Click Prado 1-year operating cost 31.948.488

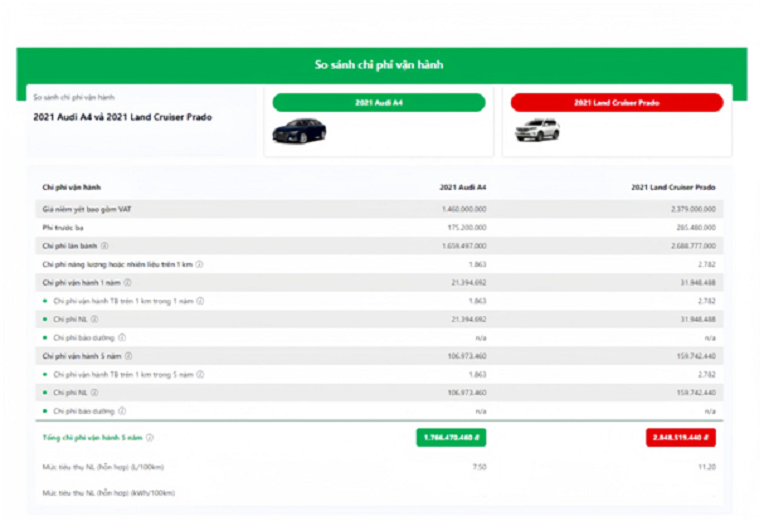click(x=698, y=283)
